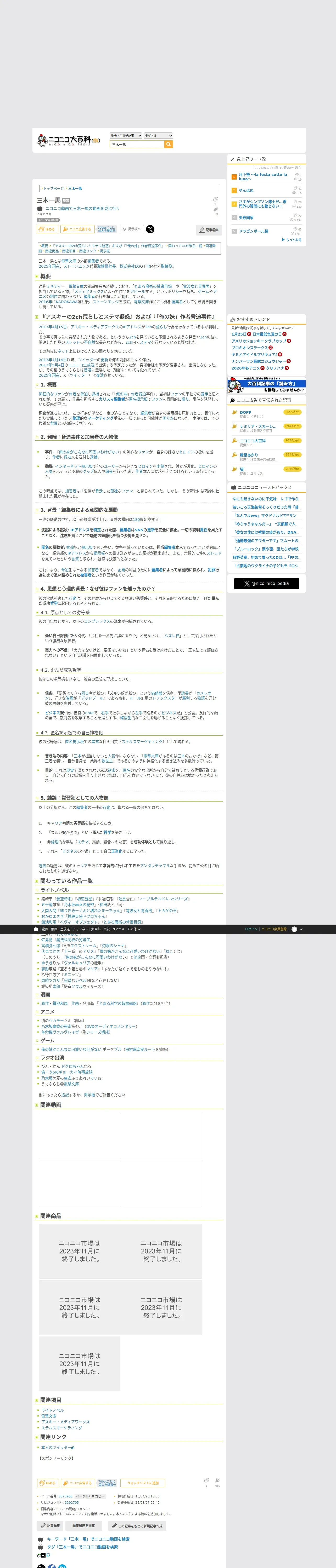Select 大百科 in the dark navigation bar
Screen dimensions: 336x1568
[96, 930]
